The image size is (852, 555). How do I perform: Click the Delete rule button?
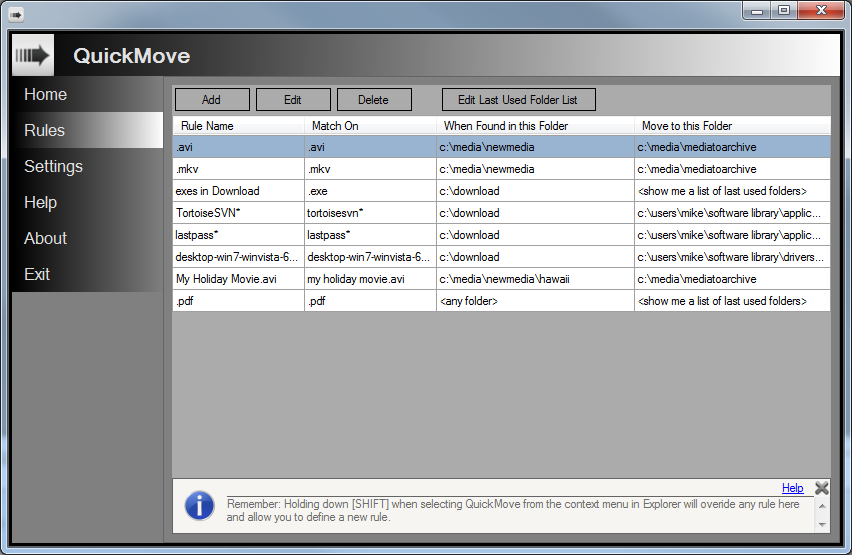pos(374,100)
